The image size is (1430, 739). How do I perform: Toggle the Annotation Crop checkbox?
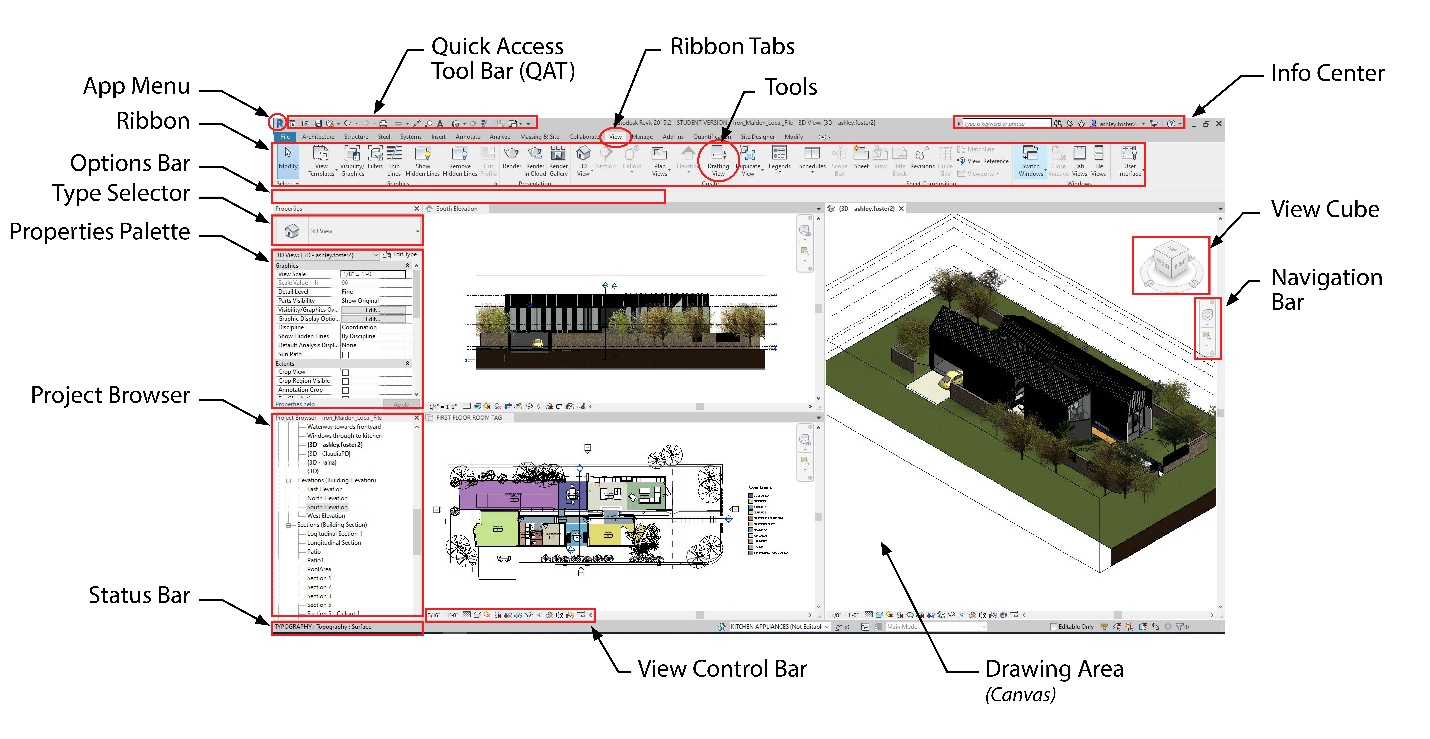(x=345, y=390)
